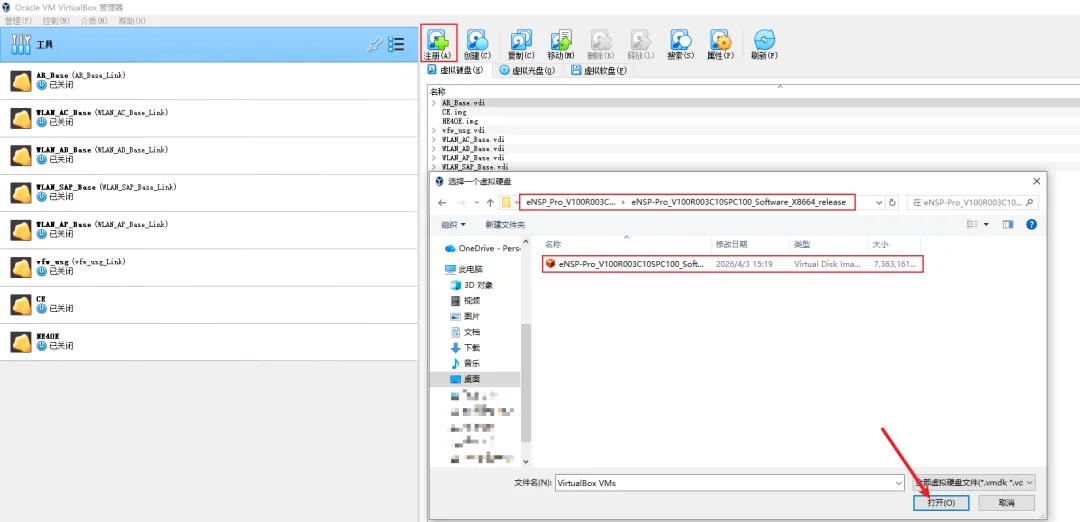
Task: Select eNSP-Pro_V100R003C10SPC100 virtual disk file
Action: tap(732, 264)
